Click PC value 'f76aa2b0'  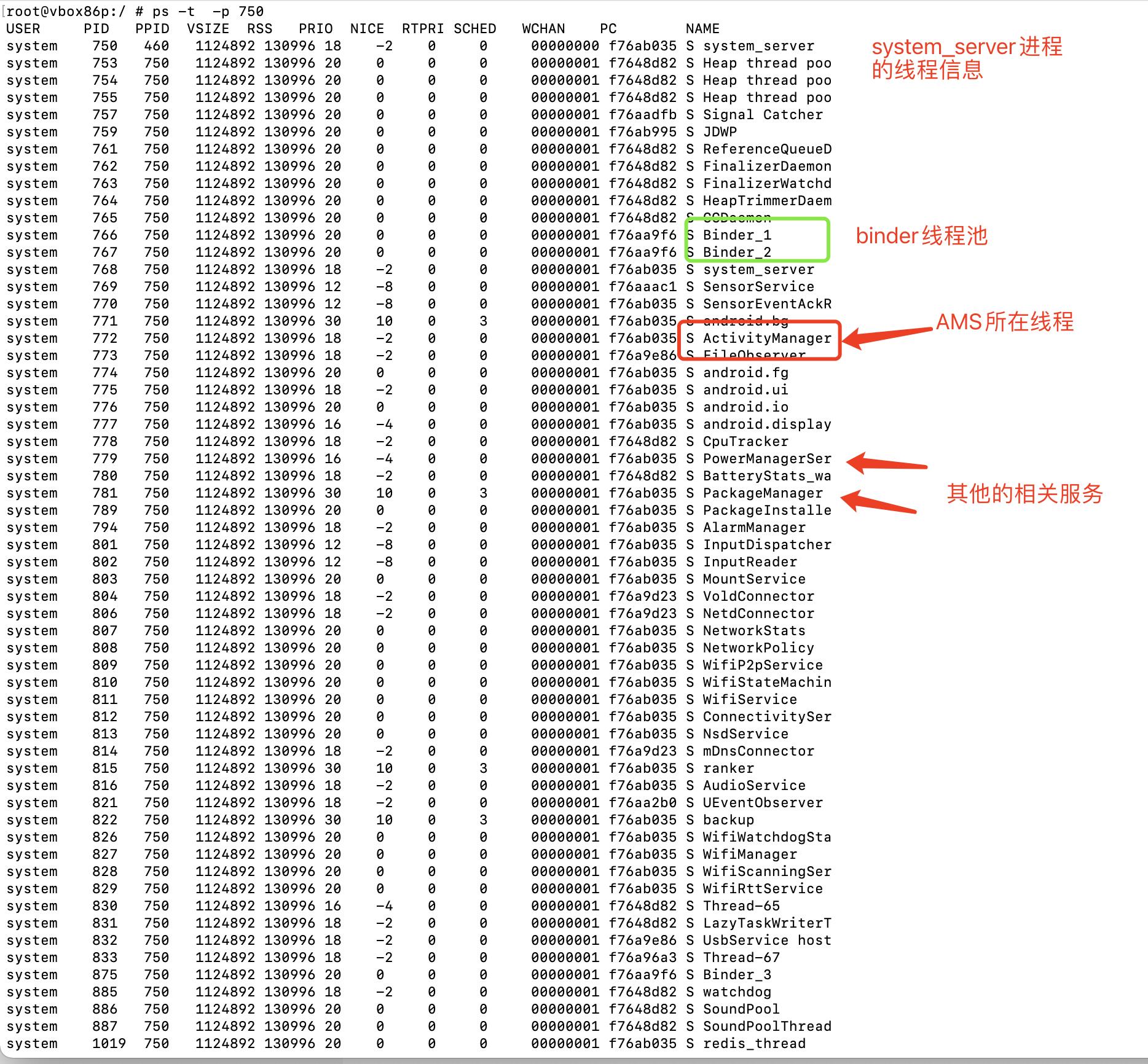tap(642, 802)
